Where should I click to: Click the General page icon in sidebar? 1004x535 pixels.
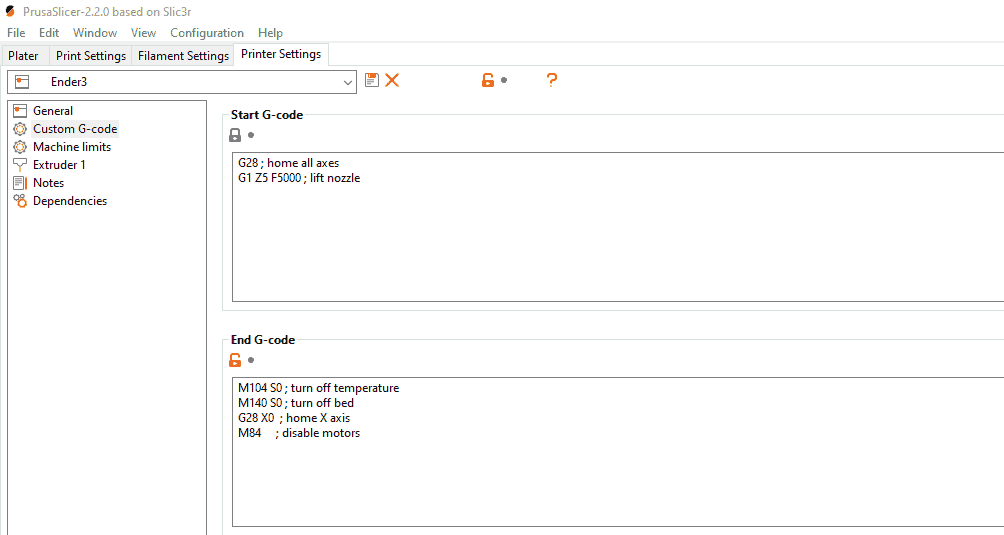20,111
